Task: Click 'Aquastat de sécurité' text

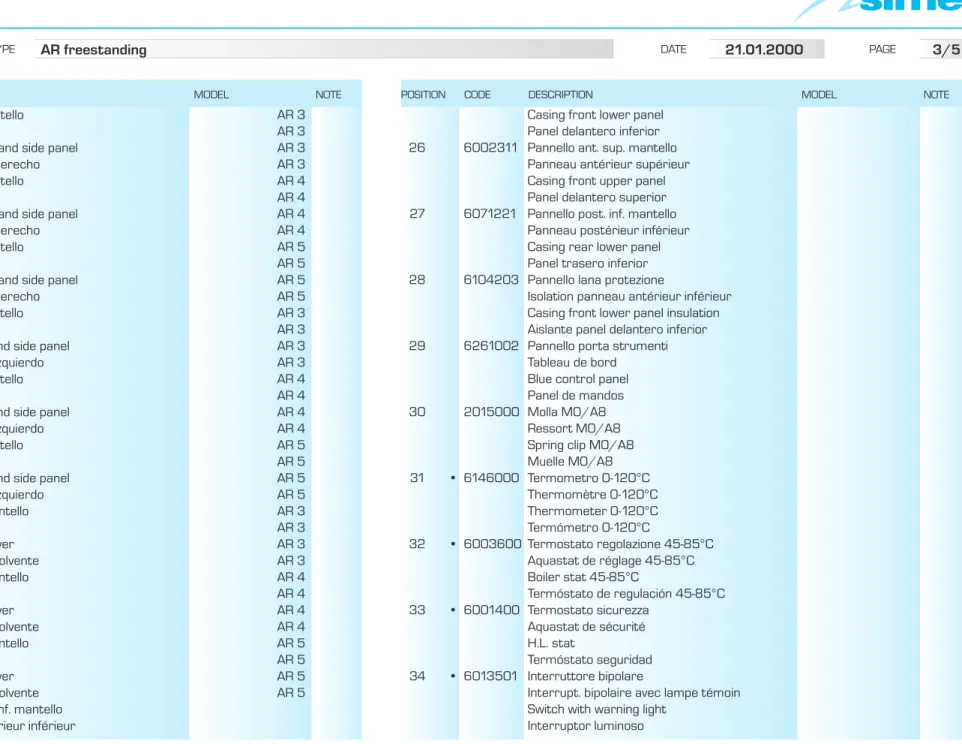Action: click(x=586, y=627)
